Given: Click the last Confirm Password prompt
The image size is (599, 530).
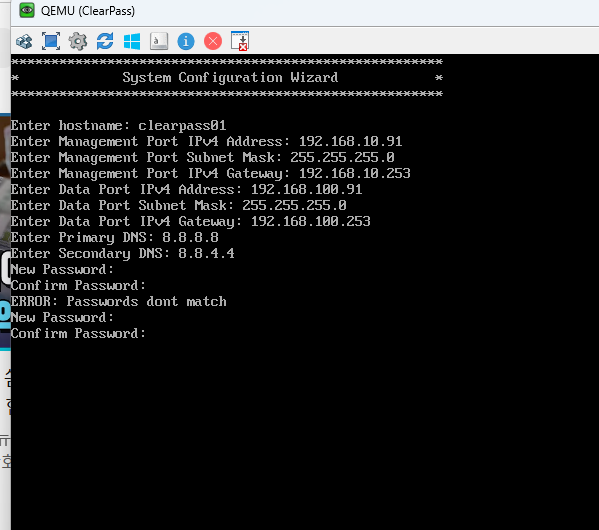Looking at the screenshot, I should [78, 334].
